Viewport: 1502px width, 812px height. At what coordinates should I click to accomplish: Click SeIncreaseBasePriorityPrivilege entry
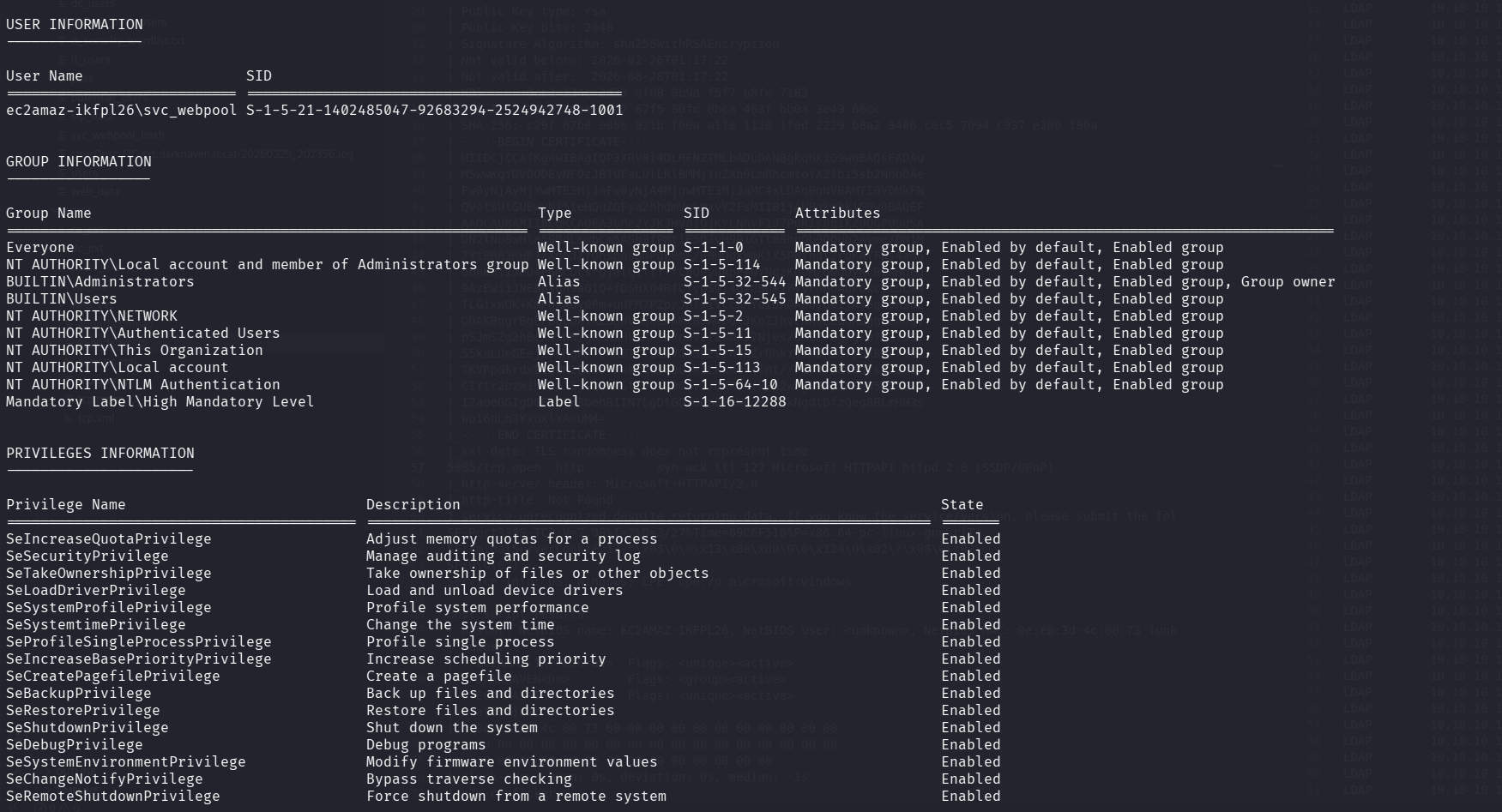pos(139,659)
